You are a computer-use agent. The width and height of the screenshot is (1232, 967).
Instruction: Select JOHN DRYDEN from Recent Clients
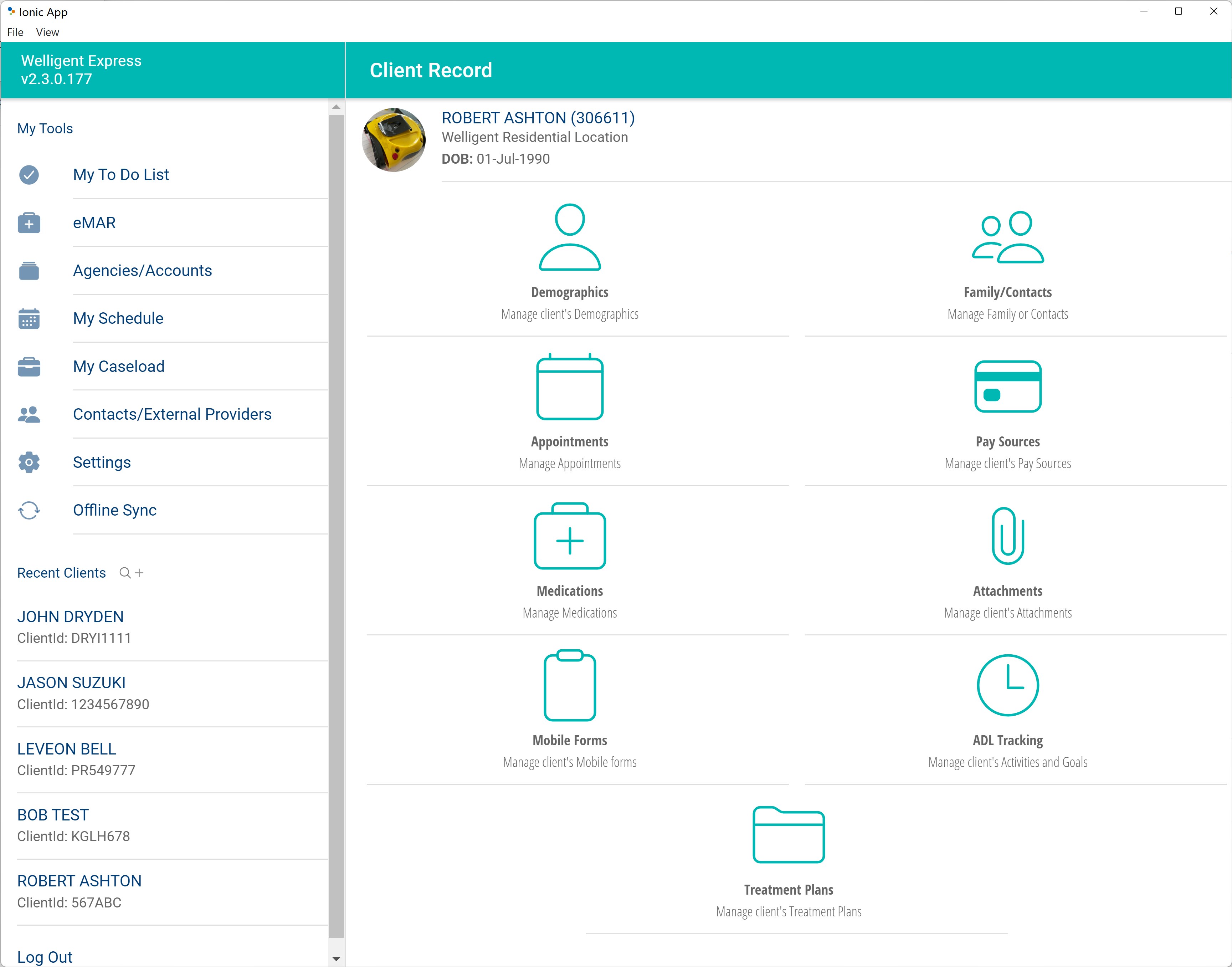pyautogui.click(x=70, y=616)
